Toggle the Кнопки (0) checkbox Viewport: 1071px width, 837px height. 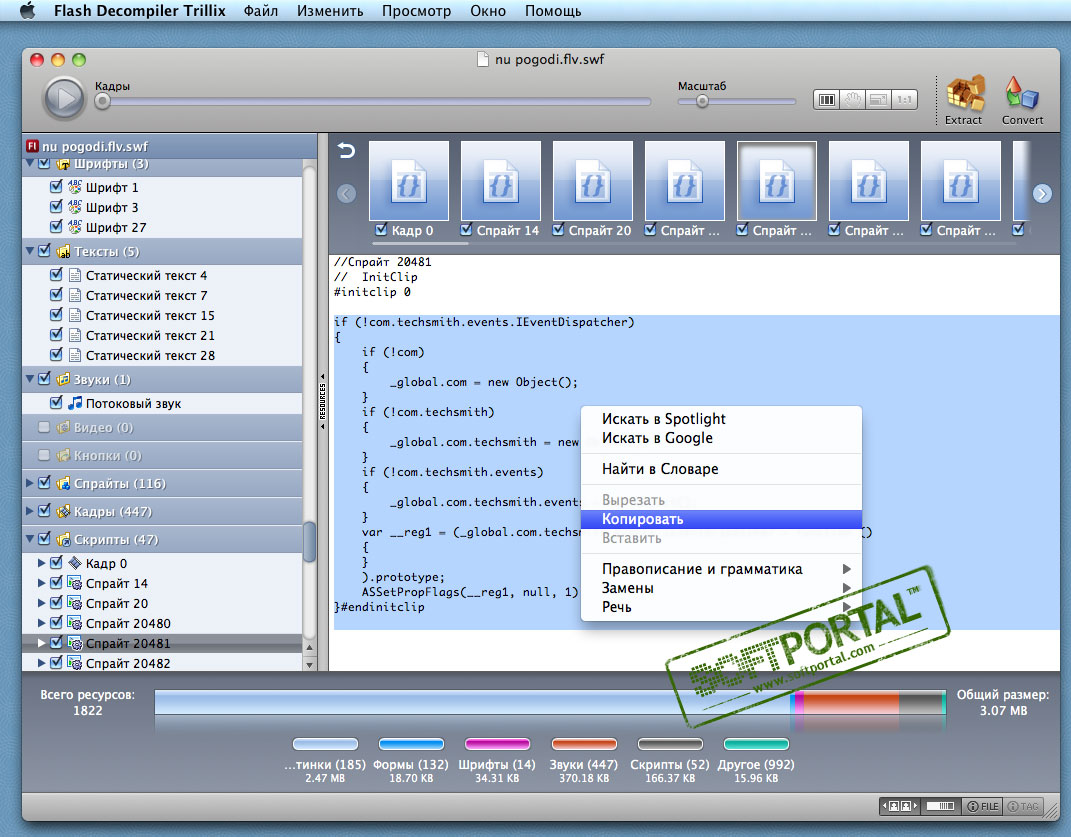coord(44,455)
